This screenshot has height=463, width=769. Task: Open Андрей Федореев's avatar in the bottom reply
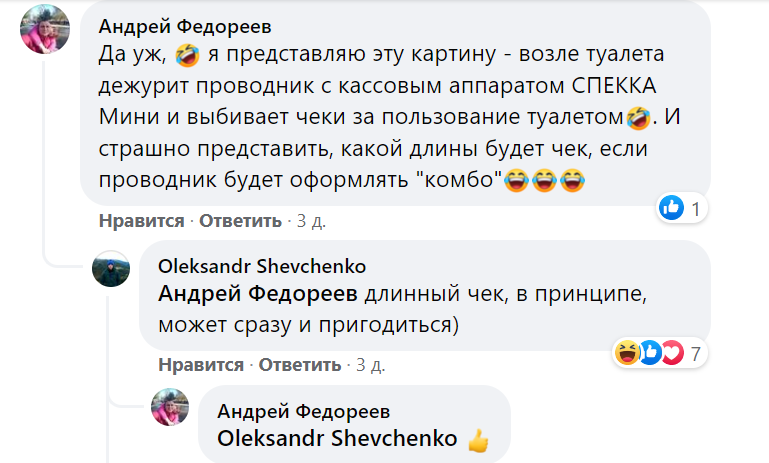(x=170, y=408)
